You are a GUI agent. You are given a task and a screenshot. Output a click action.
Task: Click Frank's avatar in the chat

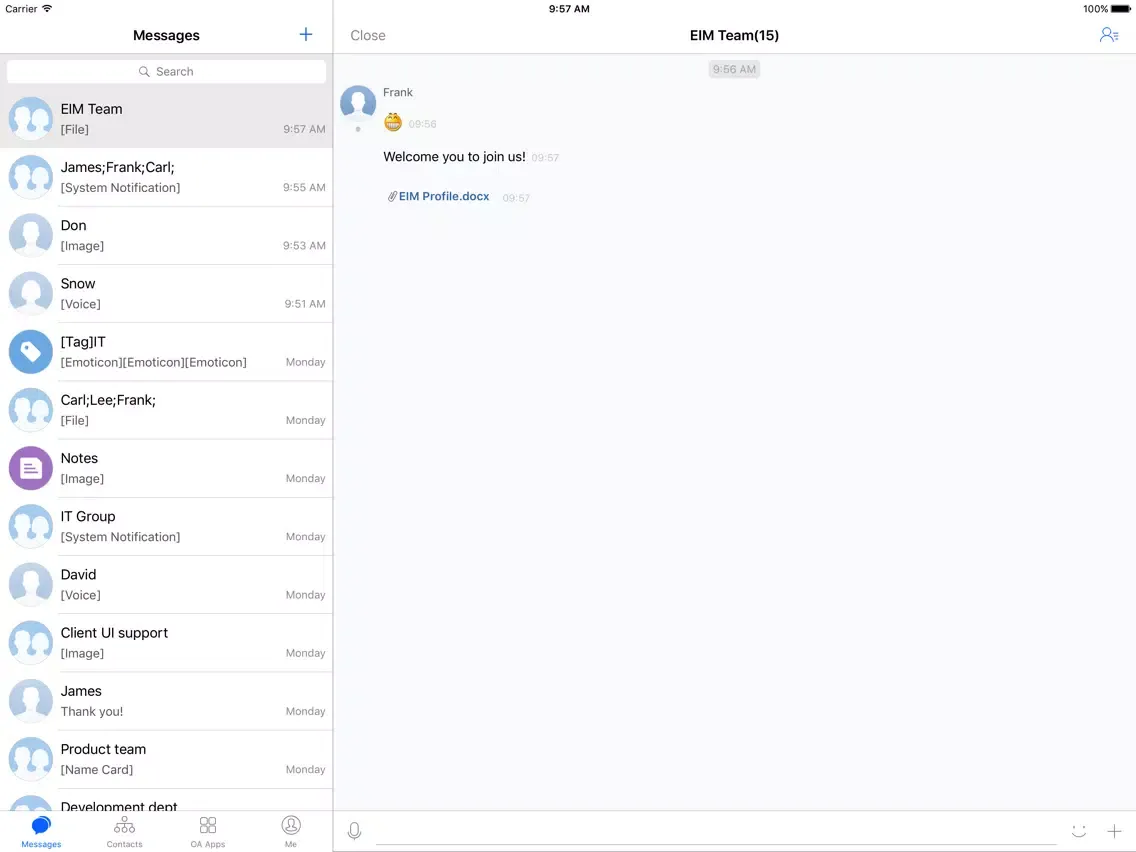358,104
